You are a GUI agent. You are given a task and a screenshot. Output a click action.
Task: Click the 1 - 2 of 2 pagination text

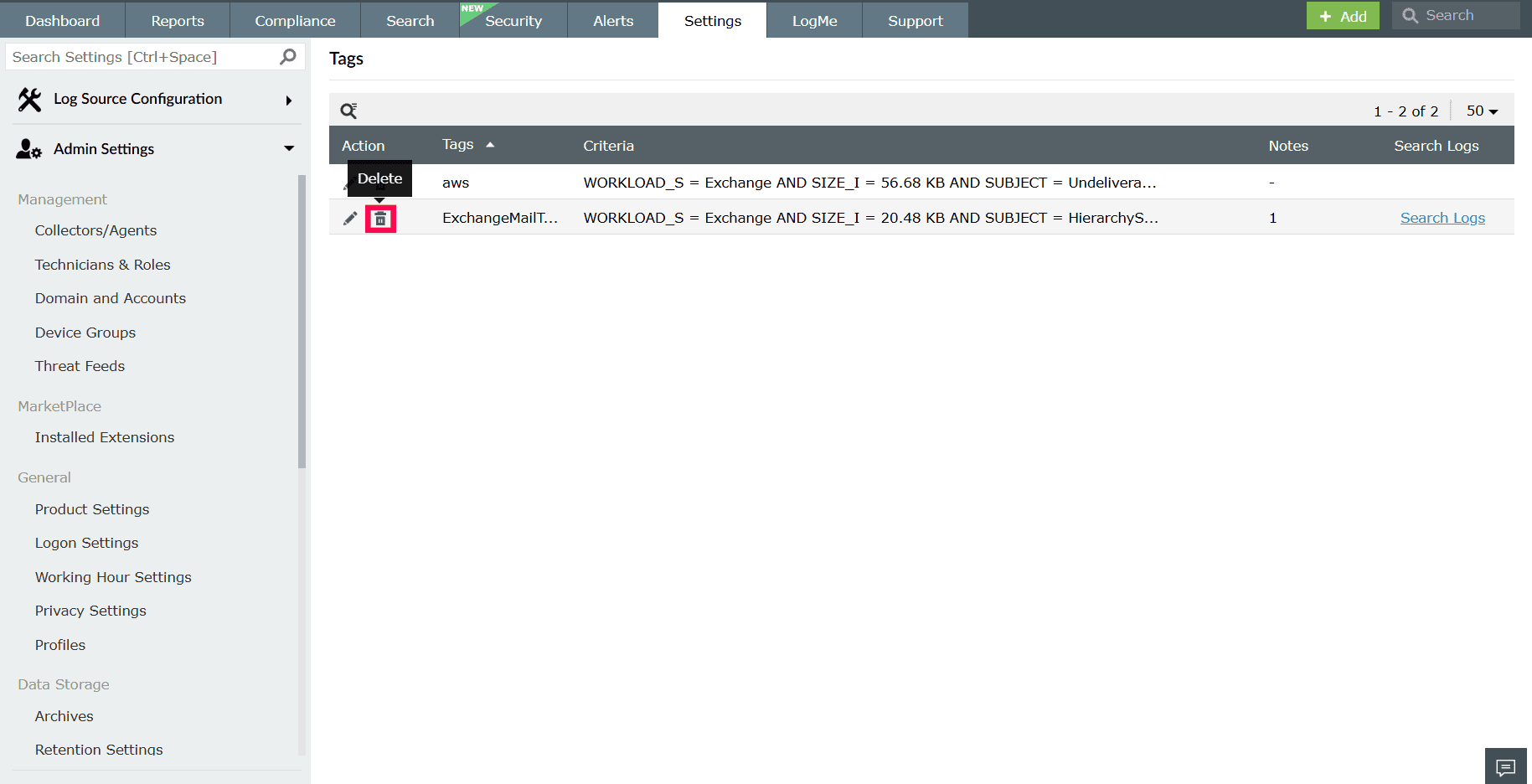(1406, 111)
